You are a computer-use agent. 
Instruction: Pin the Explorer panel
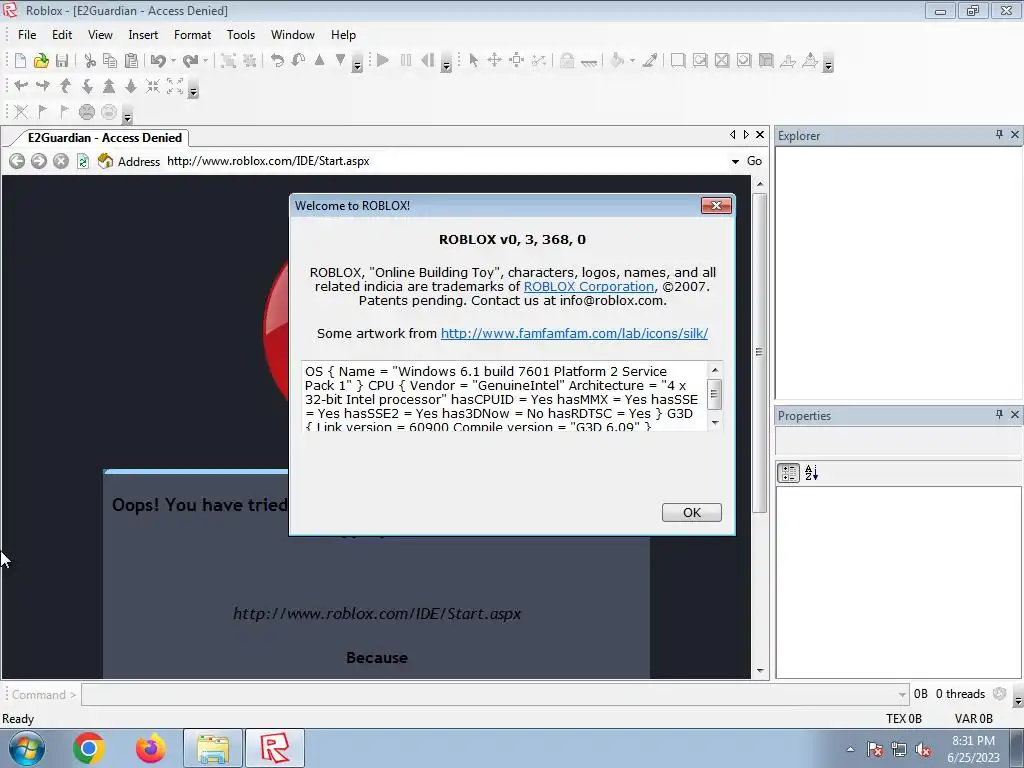pos(999,135)
